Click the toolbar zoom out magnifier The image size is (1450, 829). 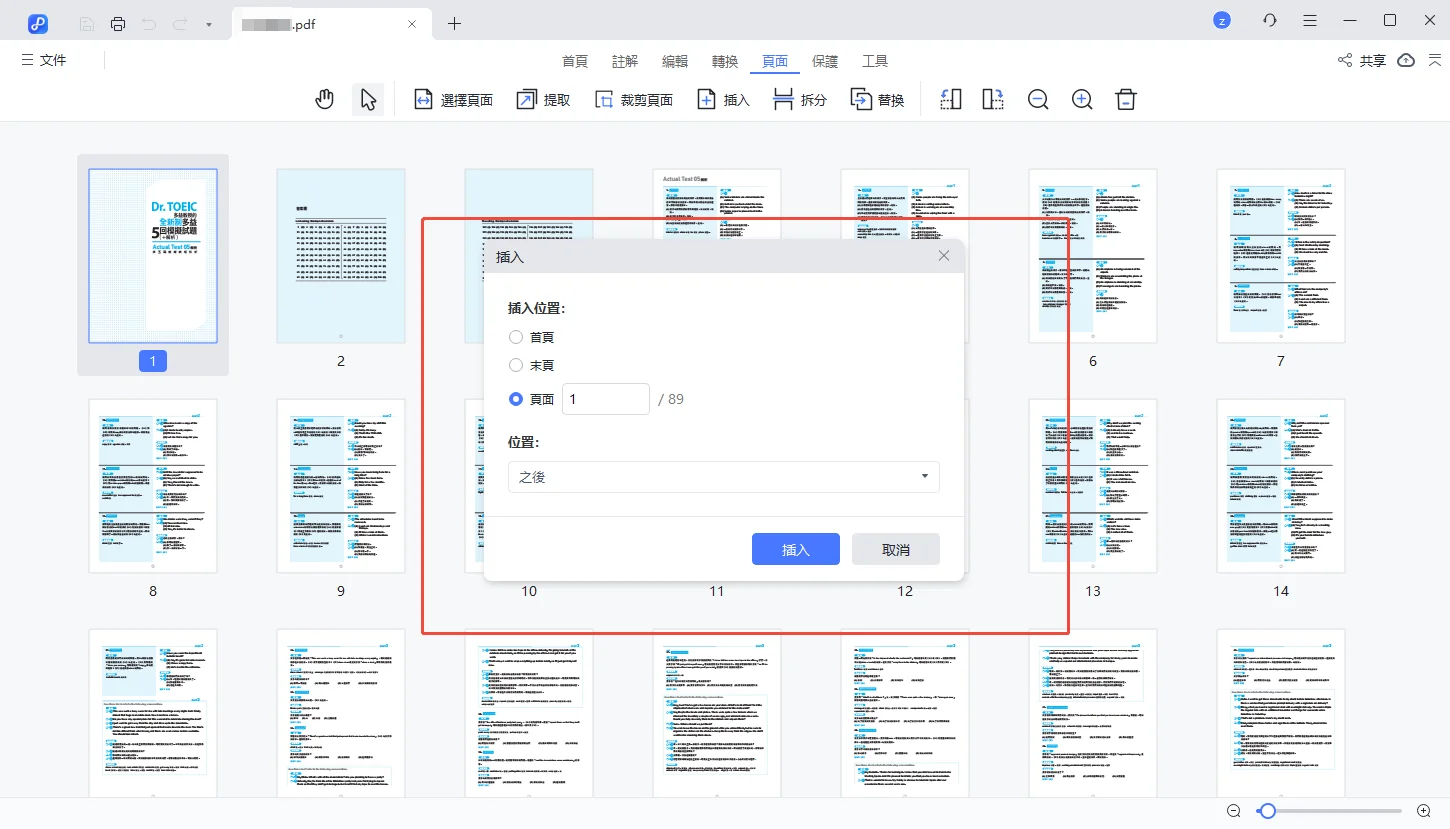point(1038,99)
